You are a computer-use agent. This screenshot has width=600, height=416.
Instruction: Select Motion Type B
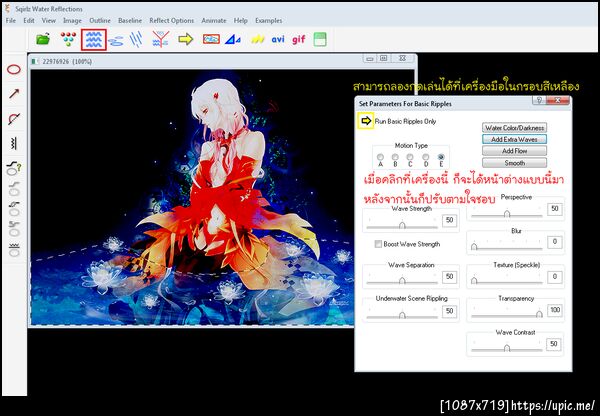pos(395,157)
